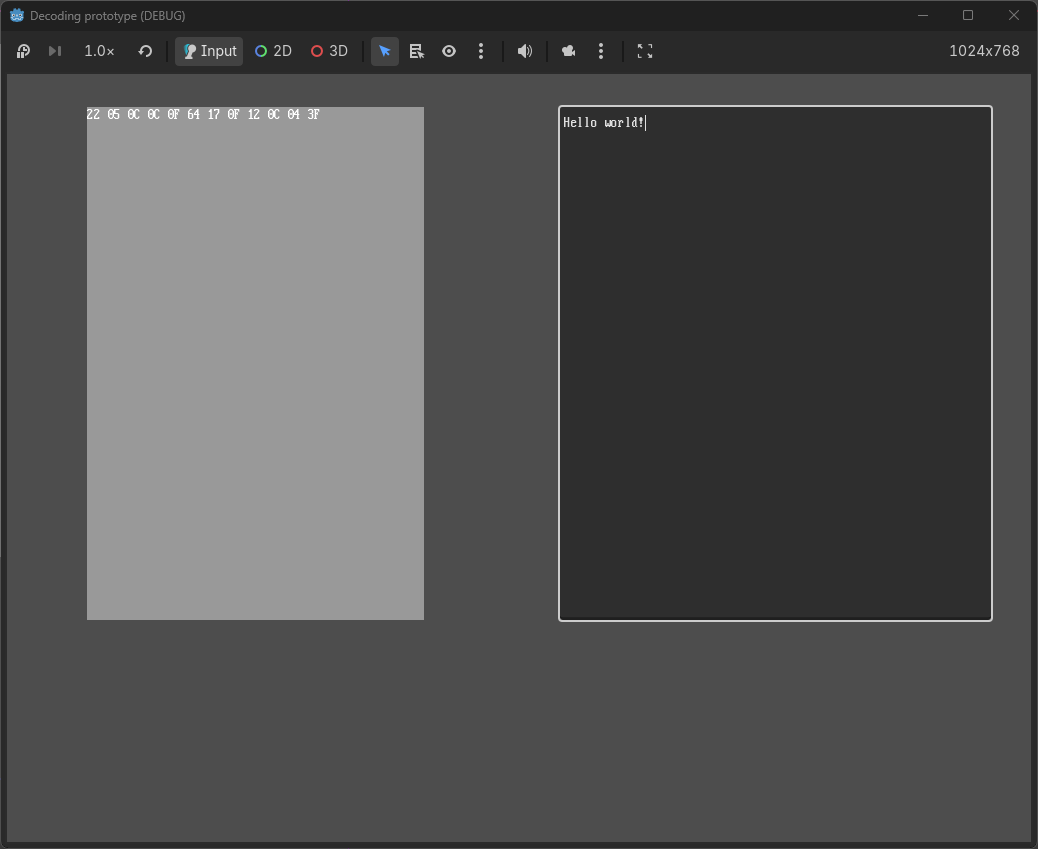Mute game audio with speaker icon
The height and width of the screenshot is (849, 1038).
(x=525, y=51)
